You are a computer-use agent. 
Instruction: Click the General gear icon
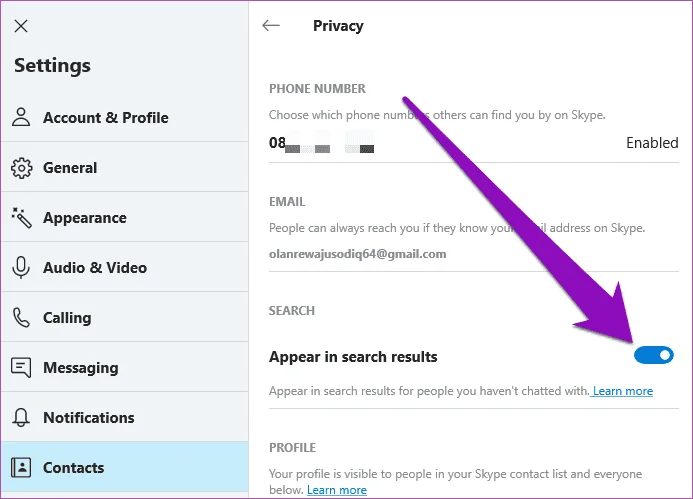coord(21,168)
